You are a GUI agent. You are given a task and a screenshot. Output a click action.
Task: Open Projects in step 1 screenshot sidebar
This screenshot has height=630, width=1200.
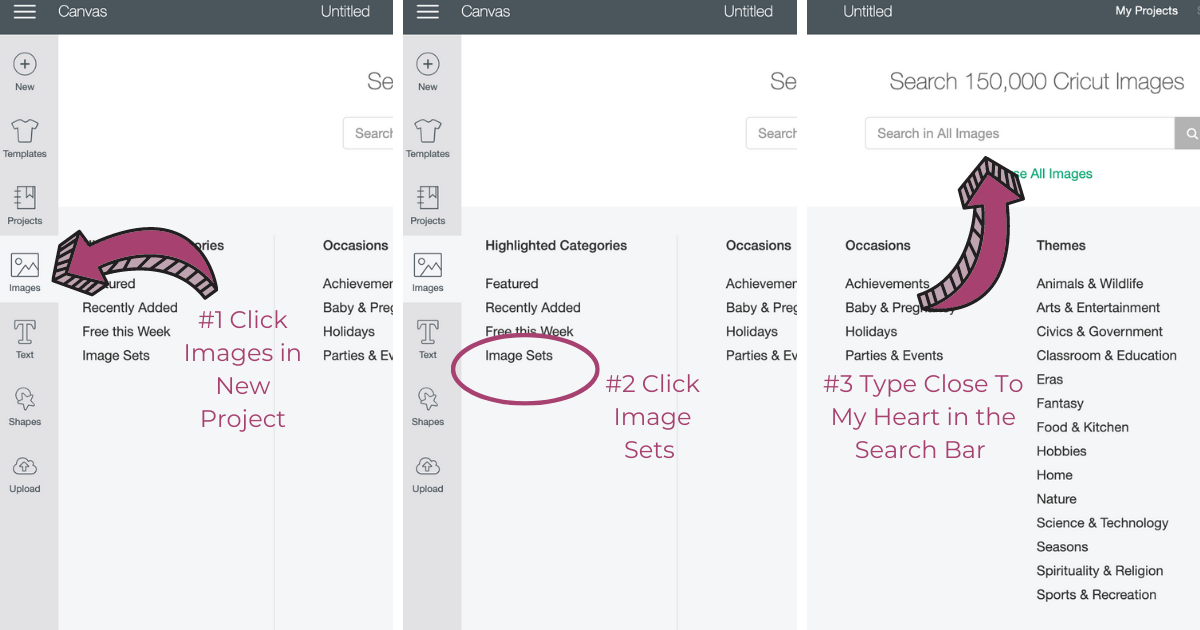[25, 206]
